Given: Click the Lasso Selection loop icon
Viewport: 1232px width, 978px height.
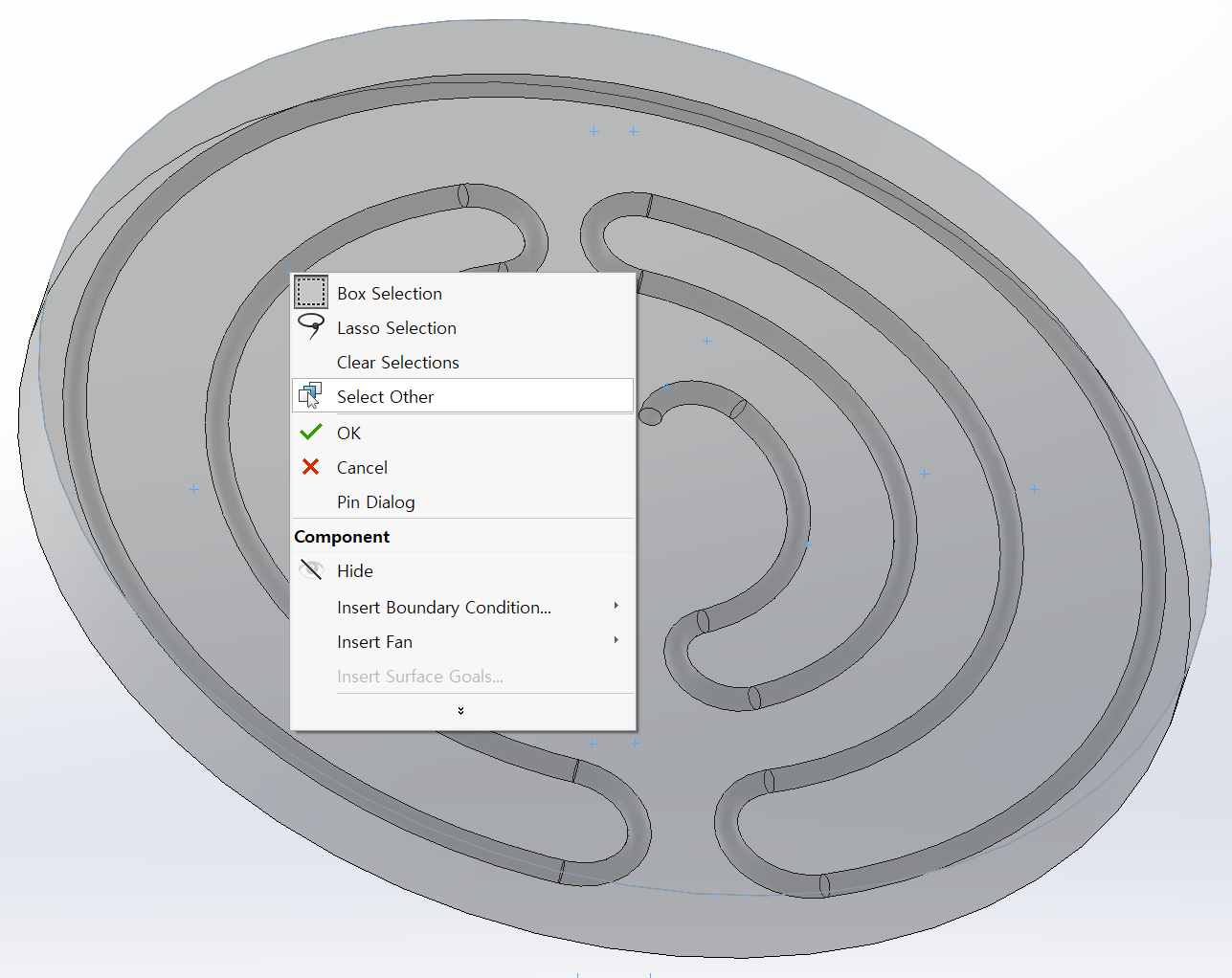Looking at the screenshot, I should 310,326.
